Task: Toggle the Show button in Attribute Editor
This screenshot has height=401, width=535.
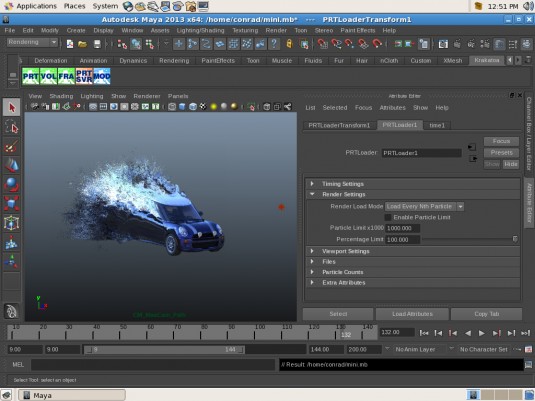Action: [492, 164]
